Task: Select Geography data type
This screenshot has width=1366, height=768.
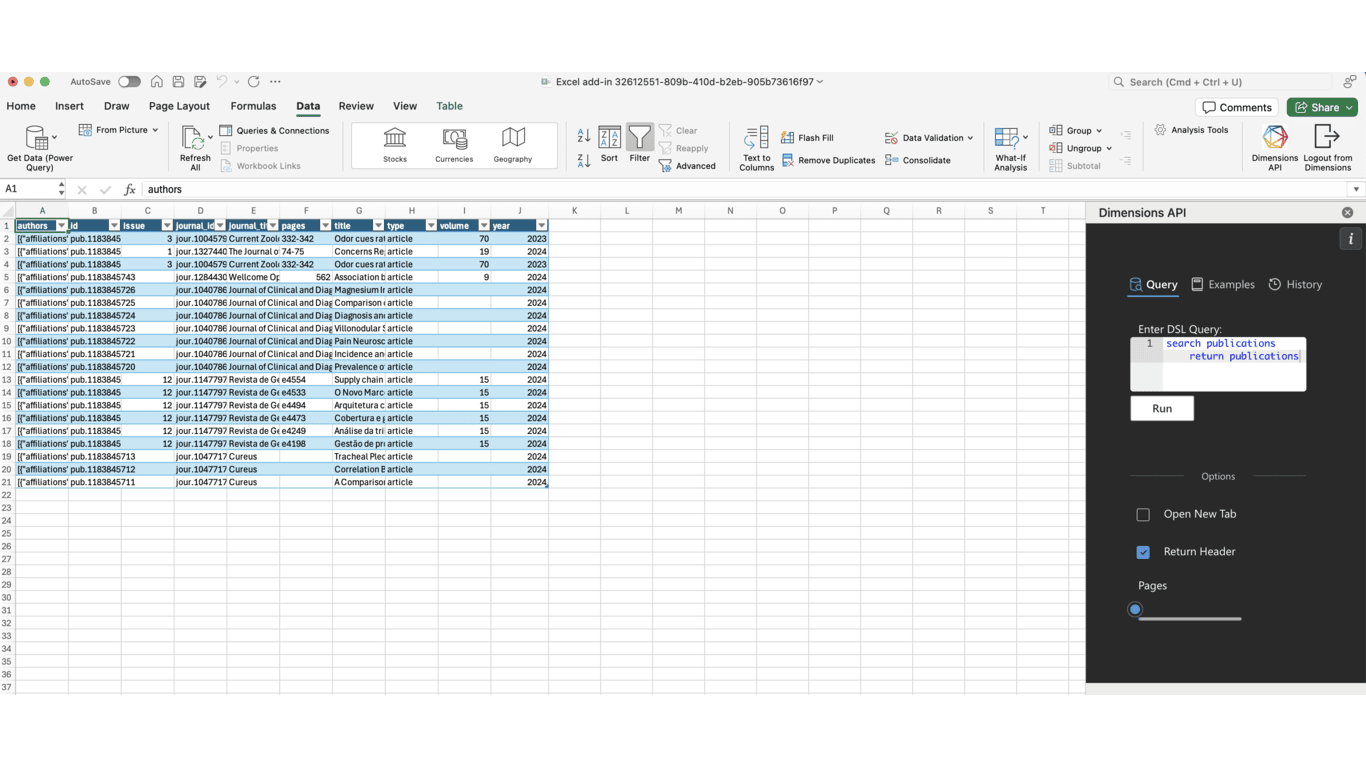Action: point(513,145)
